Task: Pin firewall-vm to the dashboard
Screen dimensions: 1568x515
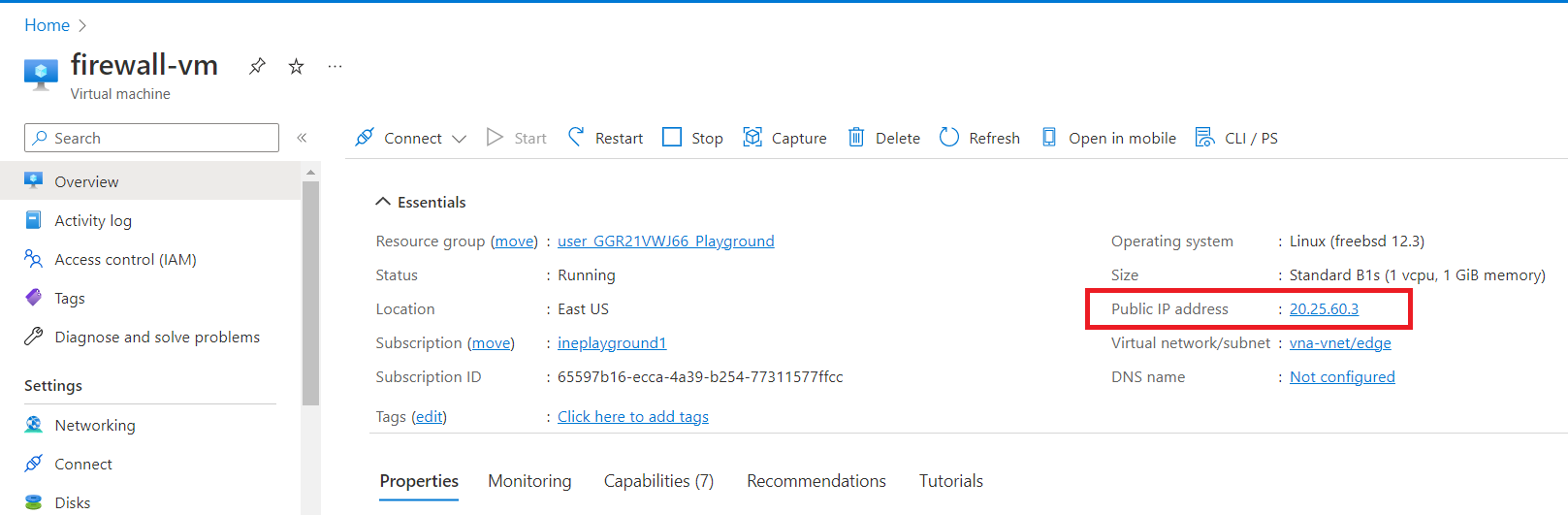Action: (x=257, y=66)
